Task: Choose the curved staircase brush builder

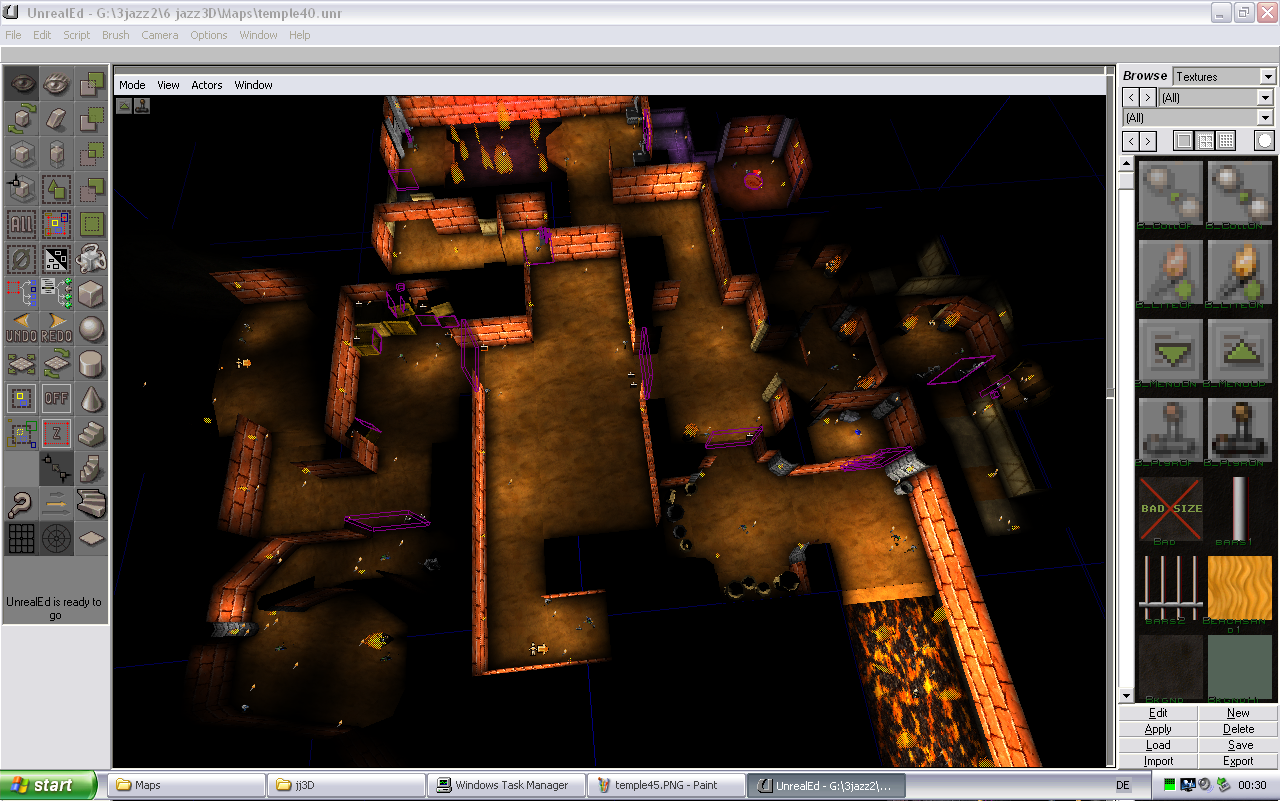Action: point(92,504)
